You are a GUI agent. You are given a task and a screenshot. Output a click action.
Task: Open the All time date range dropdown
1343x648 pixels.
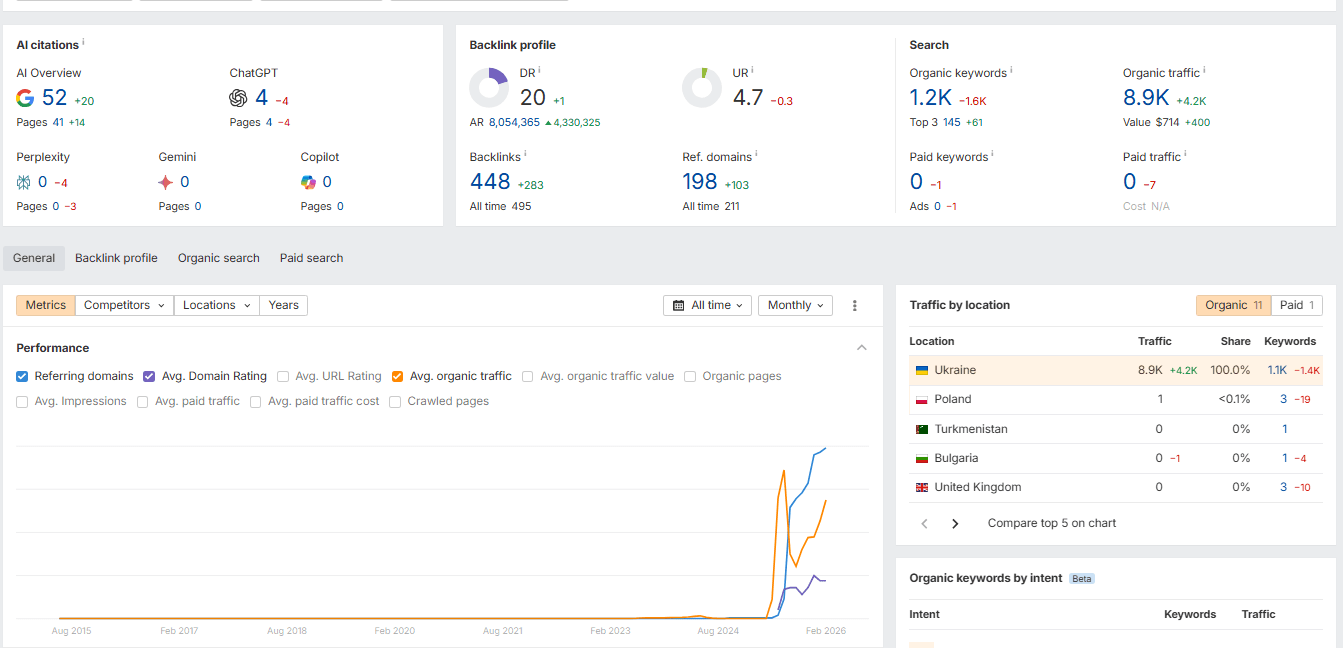[x=708, y=305]
